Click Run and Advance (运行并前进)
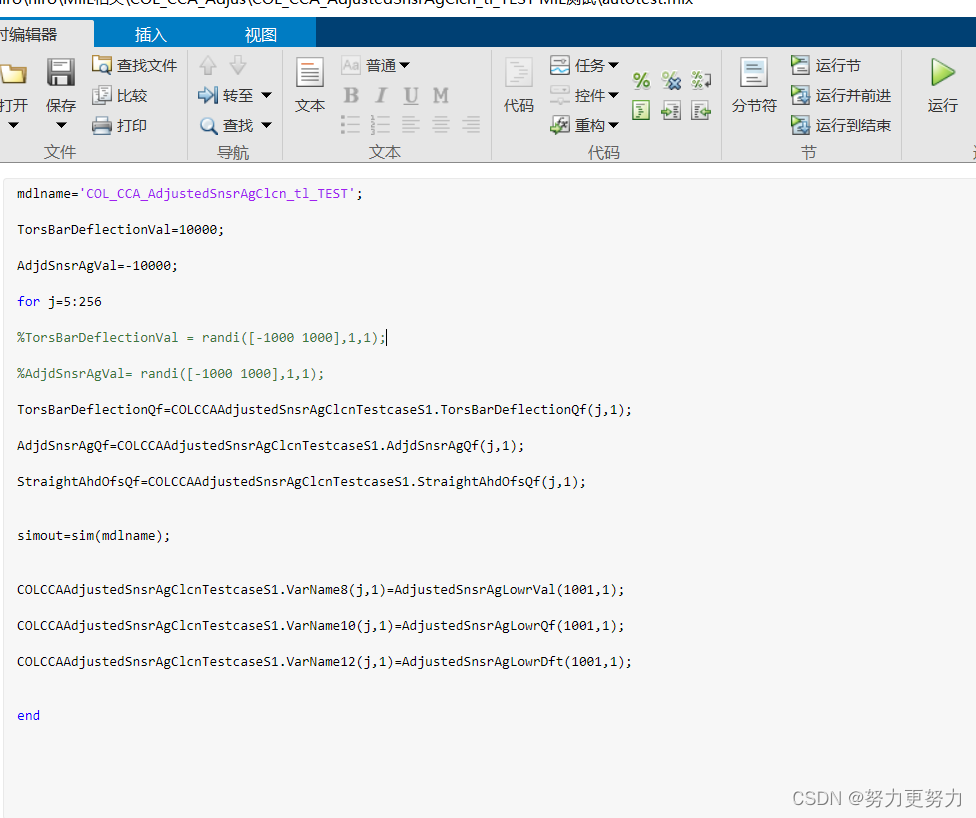Viewport: 976px width, 818px height. click(x=841, y=95)
